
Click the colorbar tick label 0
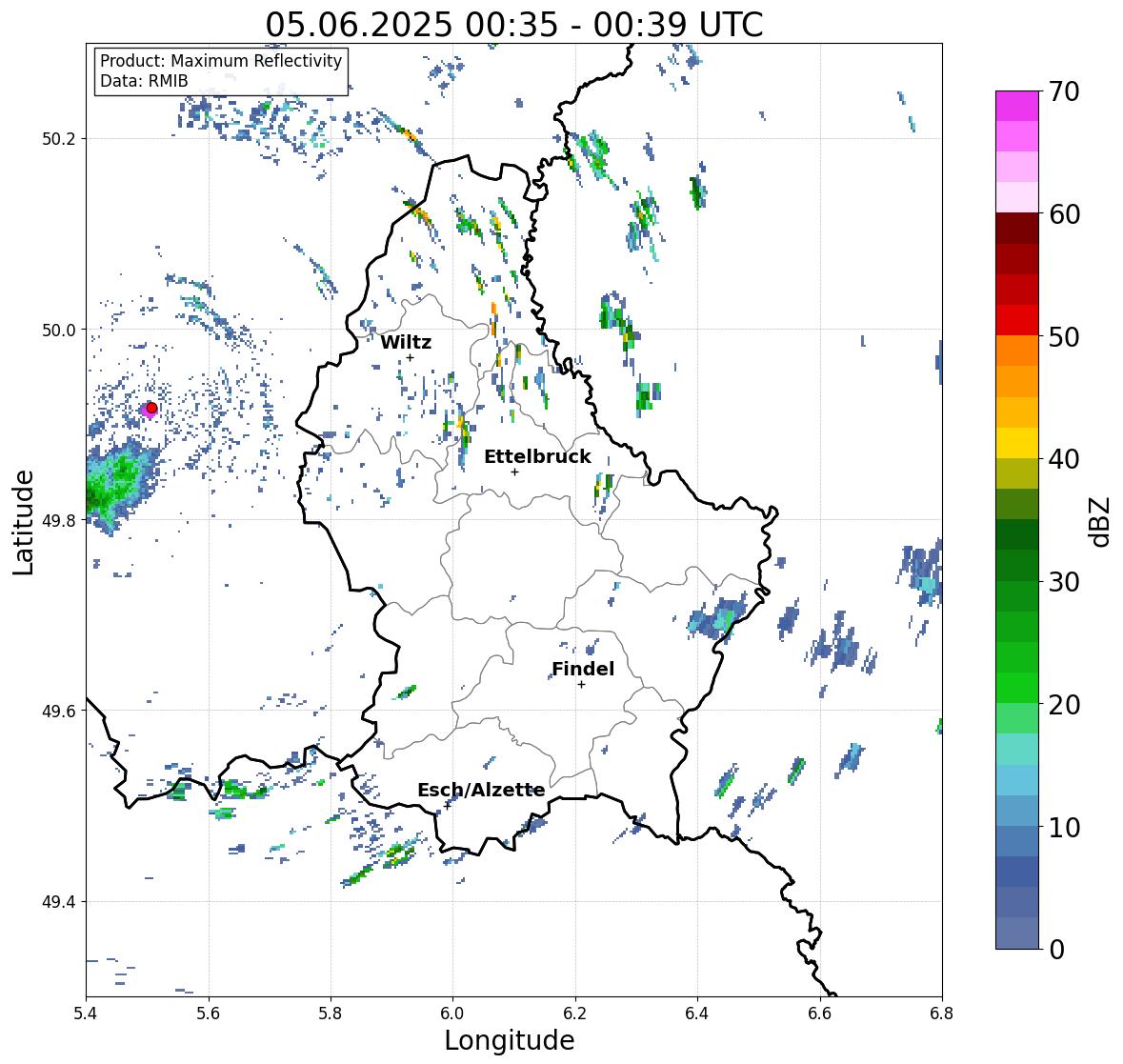point(1056,950)
